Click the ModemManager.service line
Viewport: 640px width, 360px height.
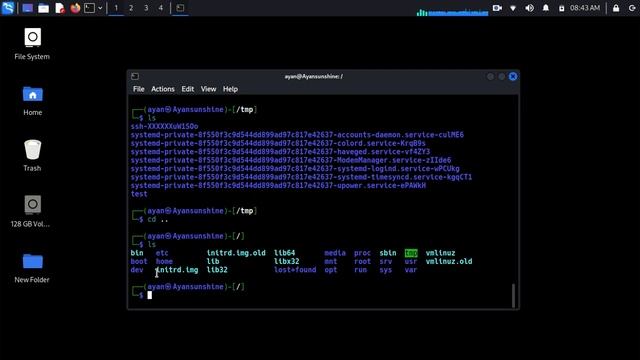(x=291, y=160)
